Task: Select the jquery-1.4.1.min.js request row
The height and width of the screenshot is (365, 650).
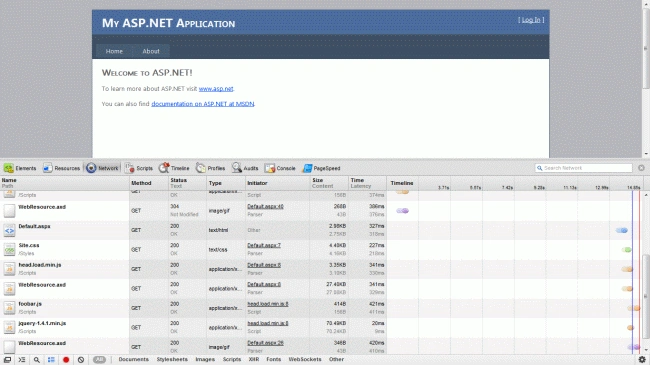Action: [x=321, y=327]
